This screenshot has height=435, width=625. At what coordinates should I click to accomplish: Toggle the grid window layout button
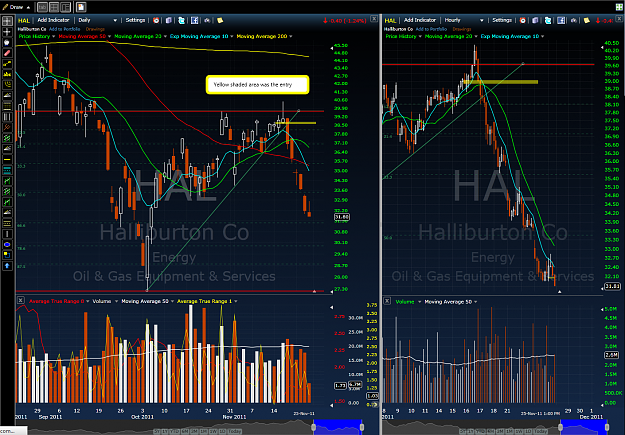(54, 7)
